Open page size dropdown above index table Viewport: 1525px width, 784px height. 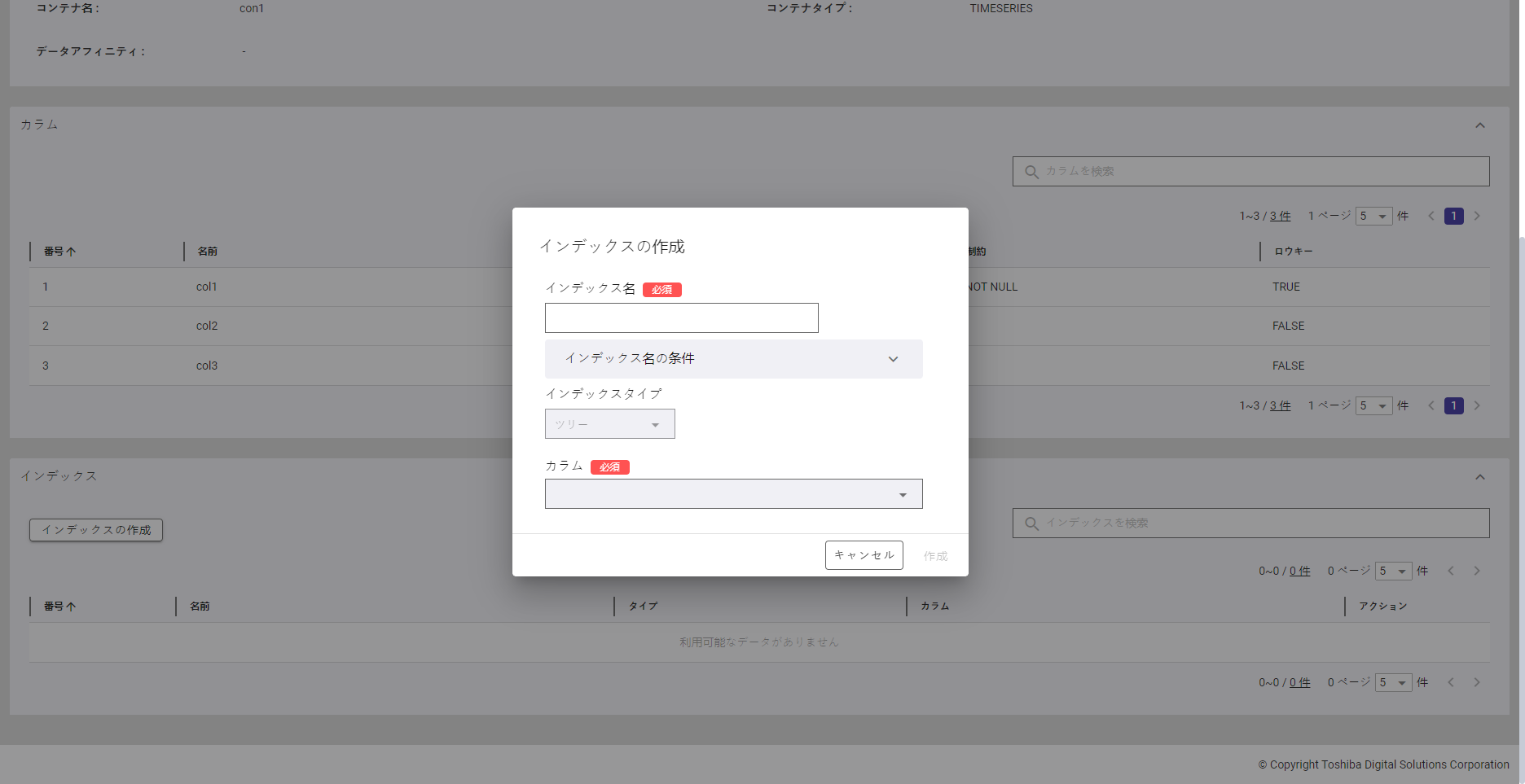[x=1393, y=572]
